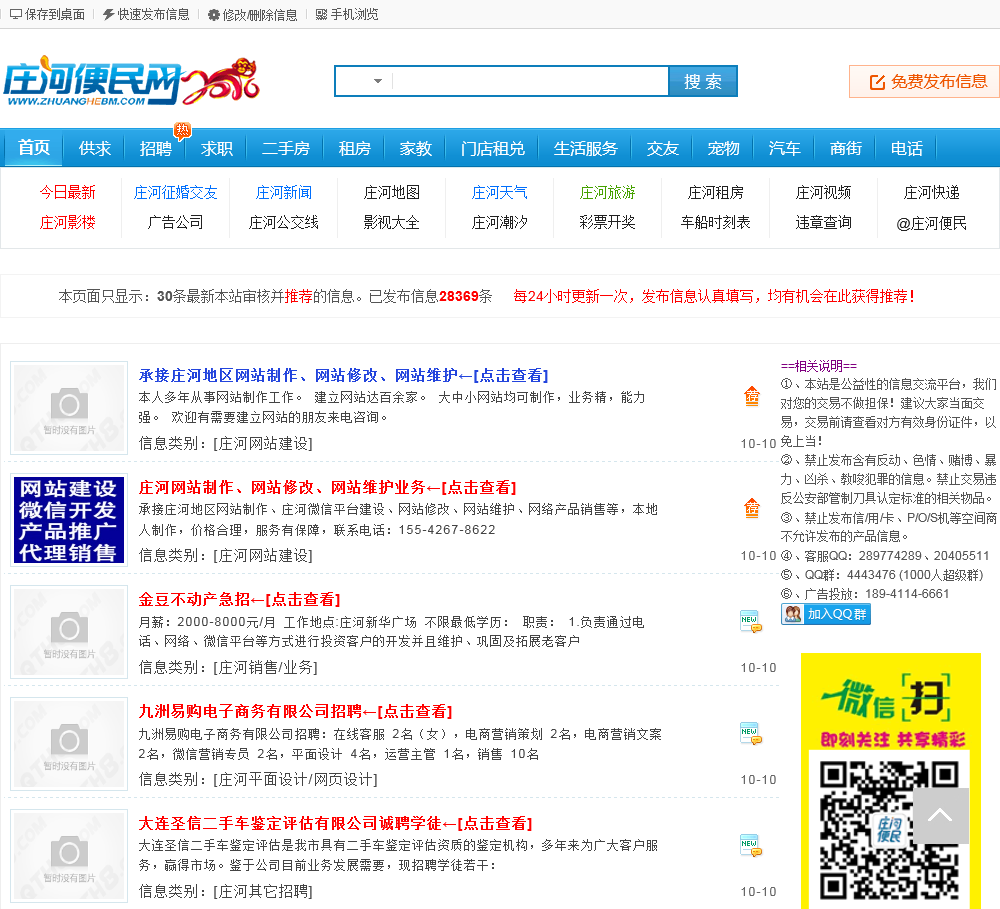Open 承接庄河地区网站制作 listing title
Viewport: 1000px width, 909px height.
click(x=344, y=375)
